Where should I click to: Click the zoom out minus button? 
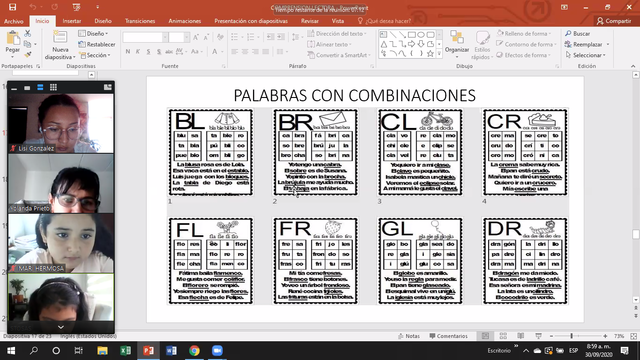(551, 336)
